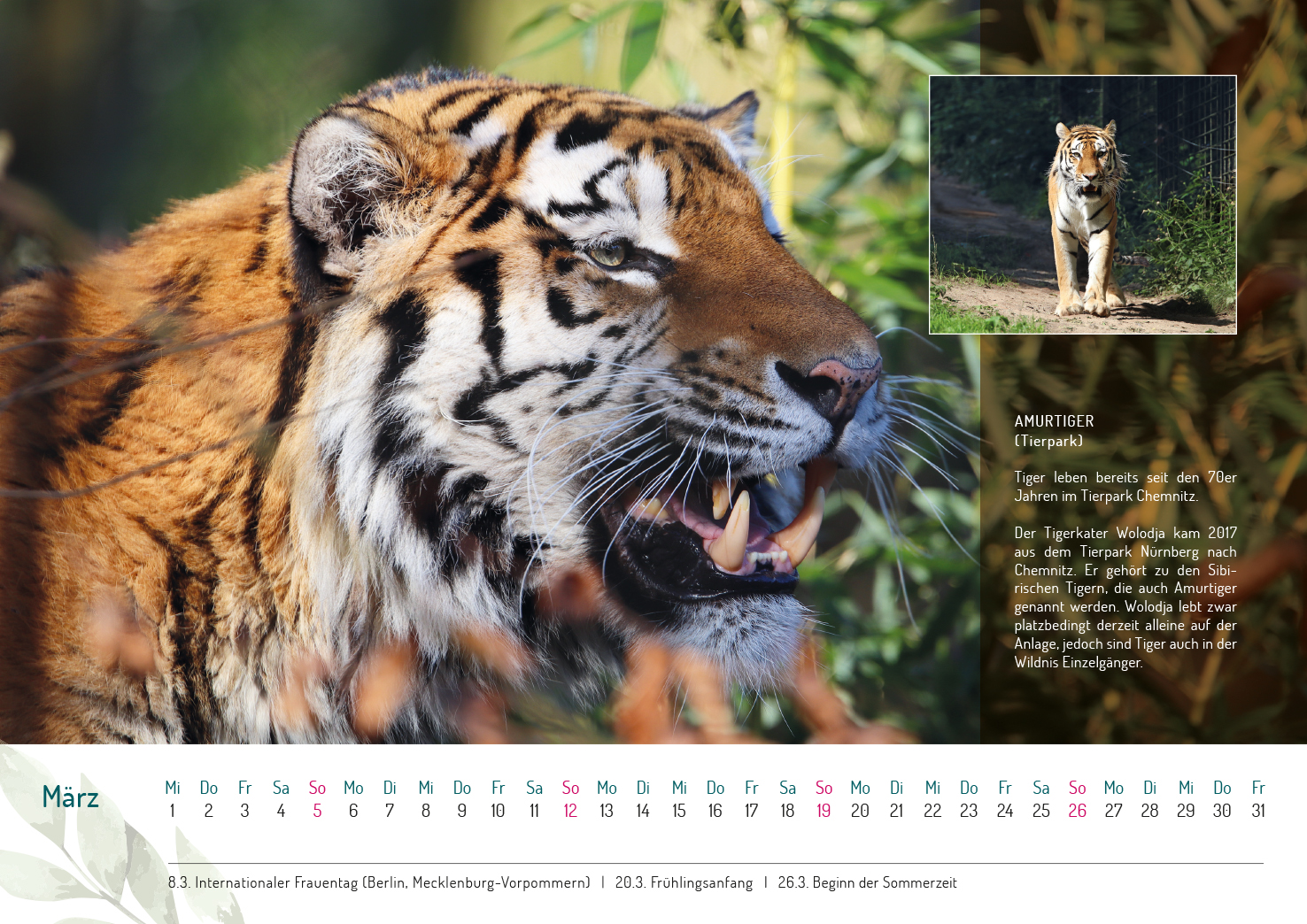Click Sunday date 19
This screenshot has width=1307, height=924.
[x=824, y=811]
